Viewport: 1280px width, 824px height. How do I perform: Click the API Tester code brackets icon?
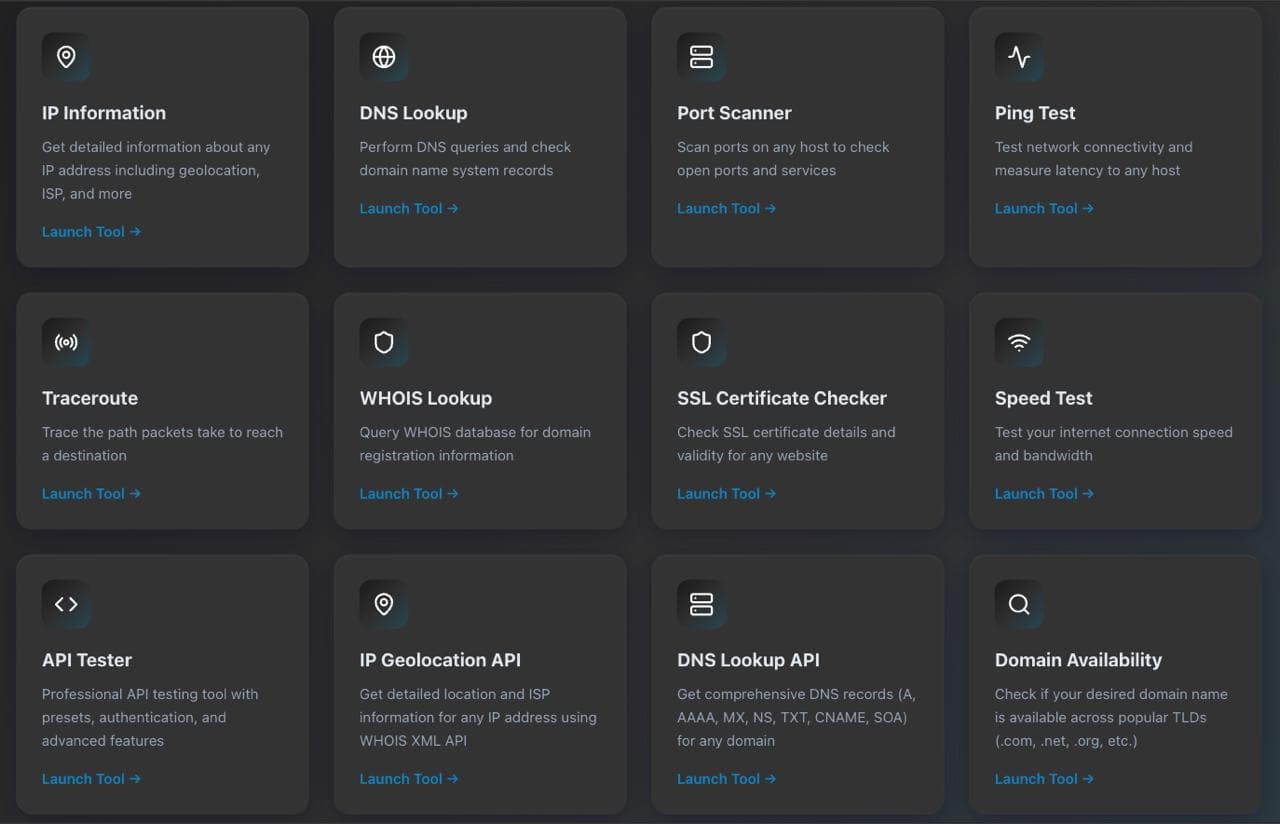(x=65, y=604)
